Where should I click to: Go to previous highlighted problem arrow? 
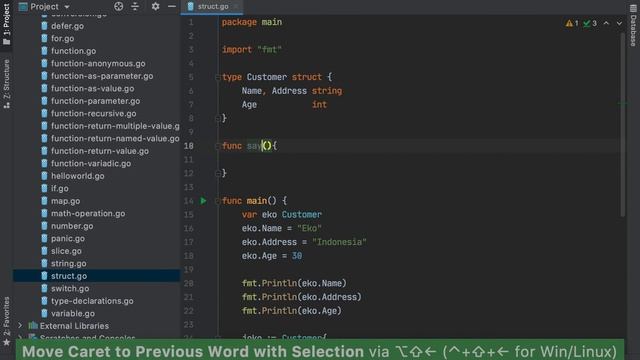tap(607, 23)
